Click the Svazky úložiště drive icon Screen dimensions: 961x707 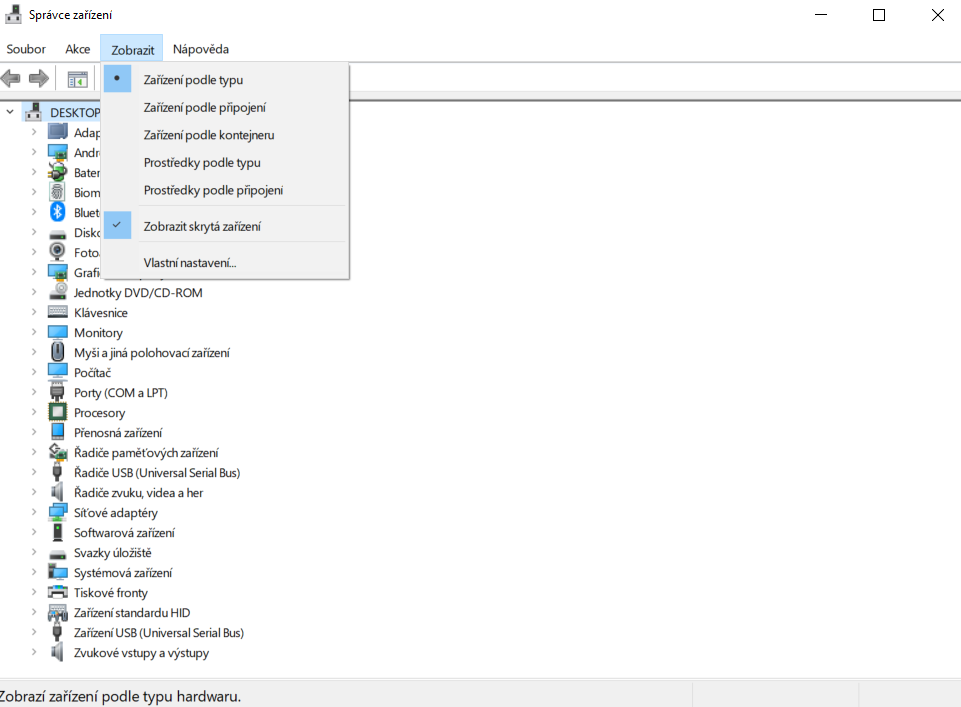pos(58,554)
